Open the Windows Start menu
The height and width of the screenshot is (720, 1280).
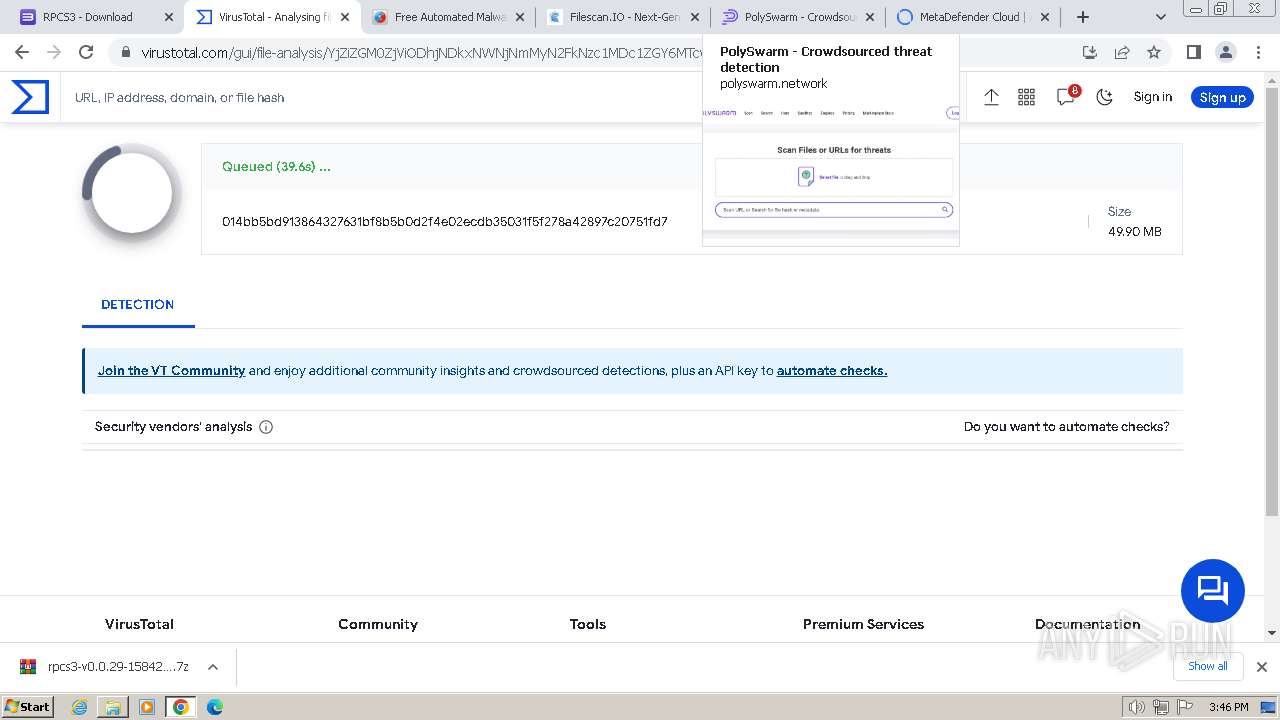pyautogui.click(x=28, y=706)
